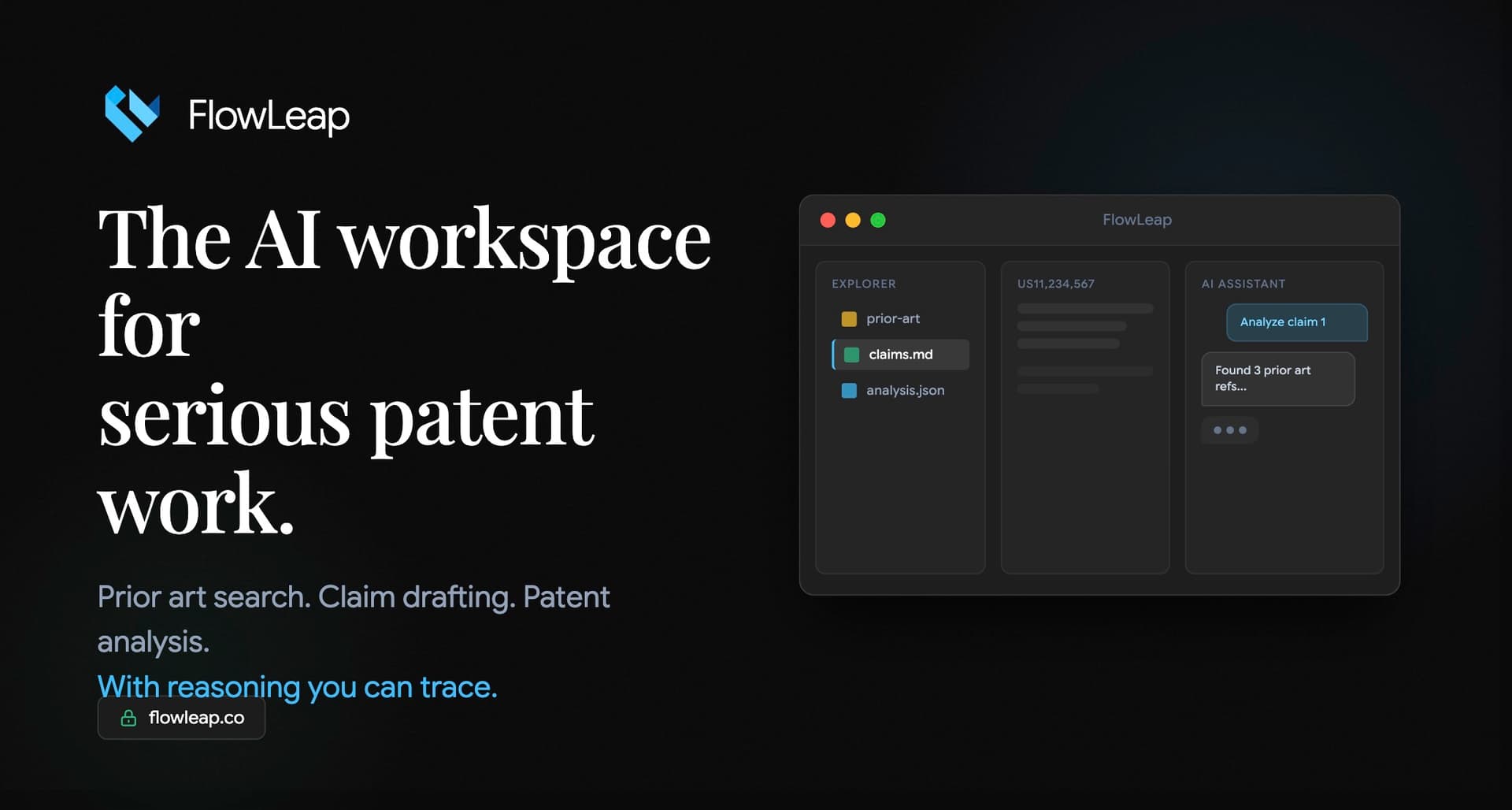The image size is (1512, 810).
Task: Click the AI ASSISTANT panel heading
Action: [x=1243, y=284]
